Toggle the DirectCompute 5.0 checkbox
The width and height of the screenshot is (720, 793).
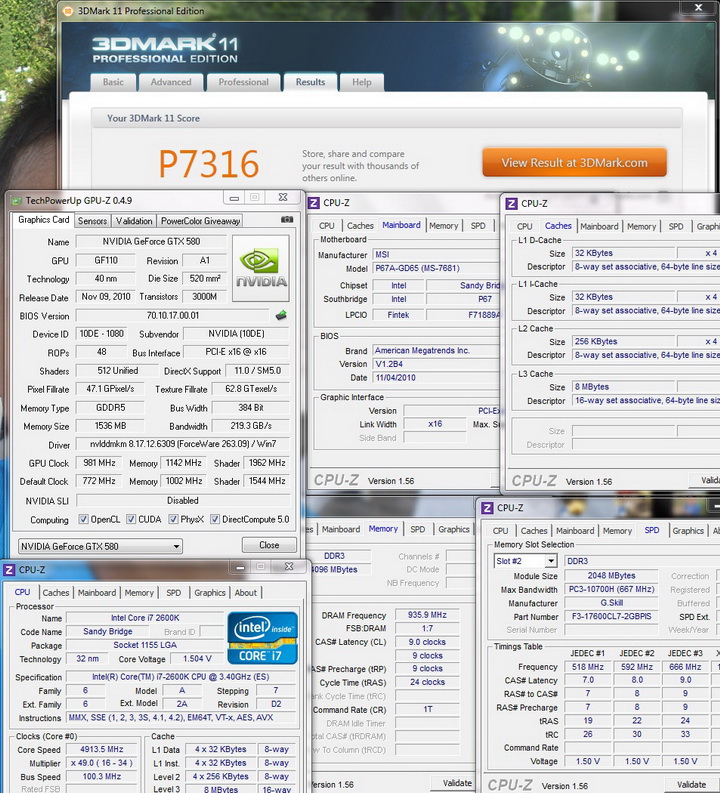point(215,519)
